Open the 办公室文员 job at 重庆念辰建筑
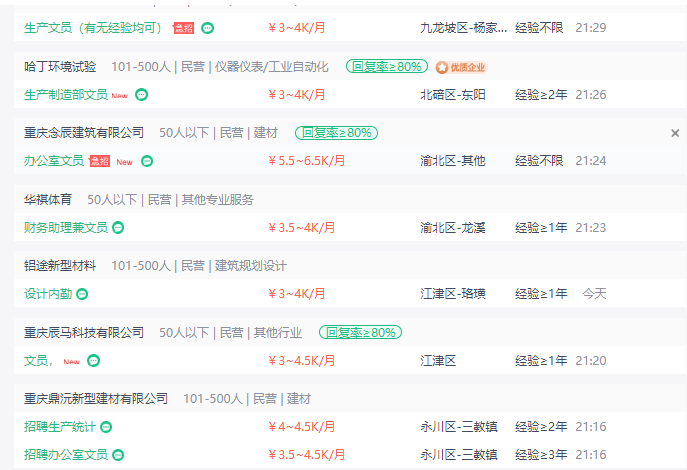Image resolution: width=687 pixels, height=470 pixels. [x=53, y=161]
